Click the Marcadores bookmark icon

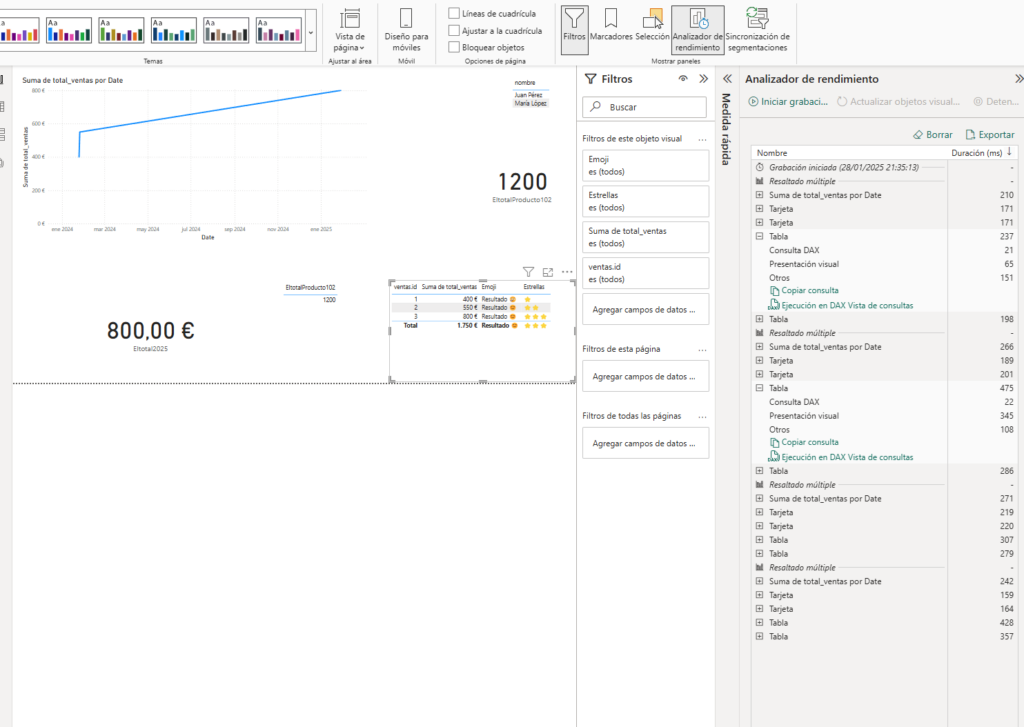tap(611, 26)
